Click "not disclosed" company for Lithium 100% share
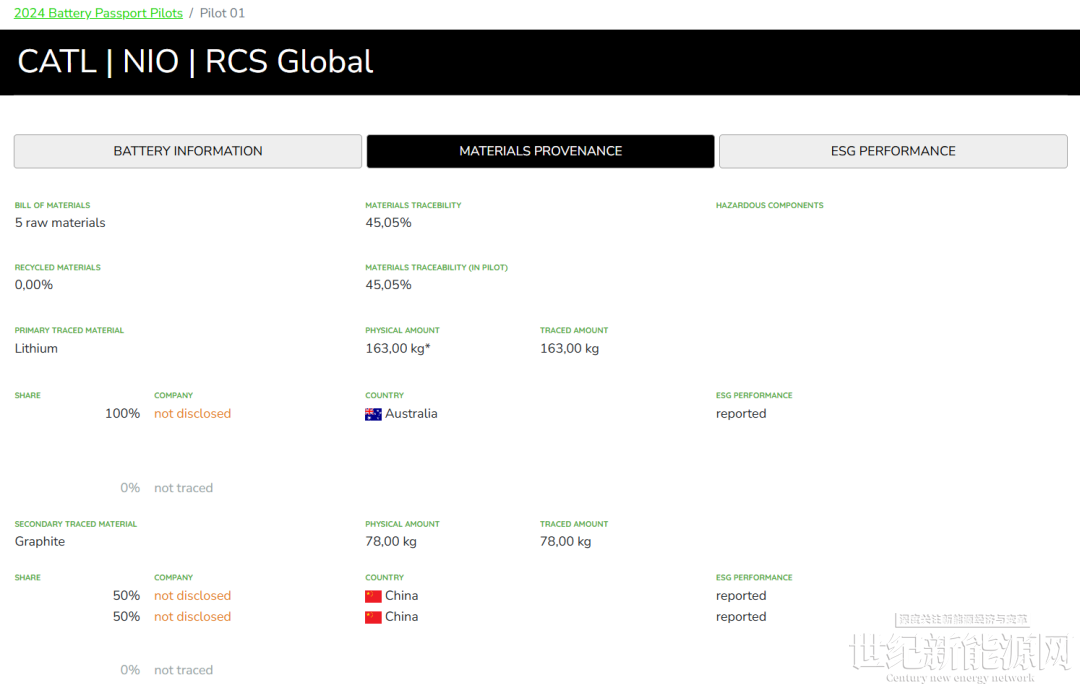Viewport: 1080px width, 688px height. (192, 414)
